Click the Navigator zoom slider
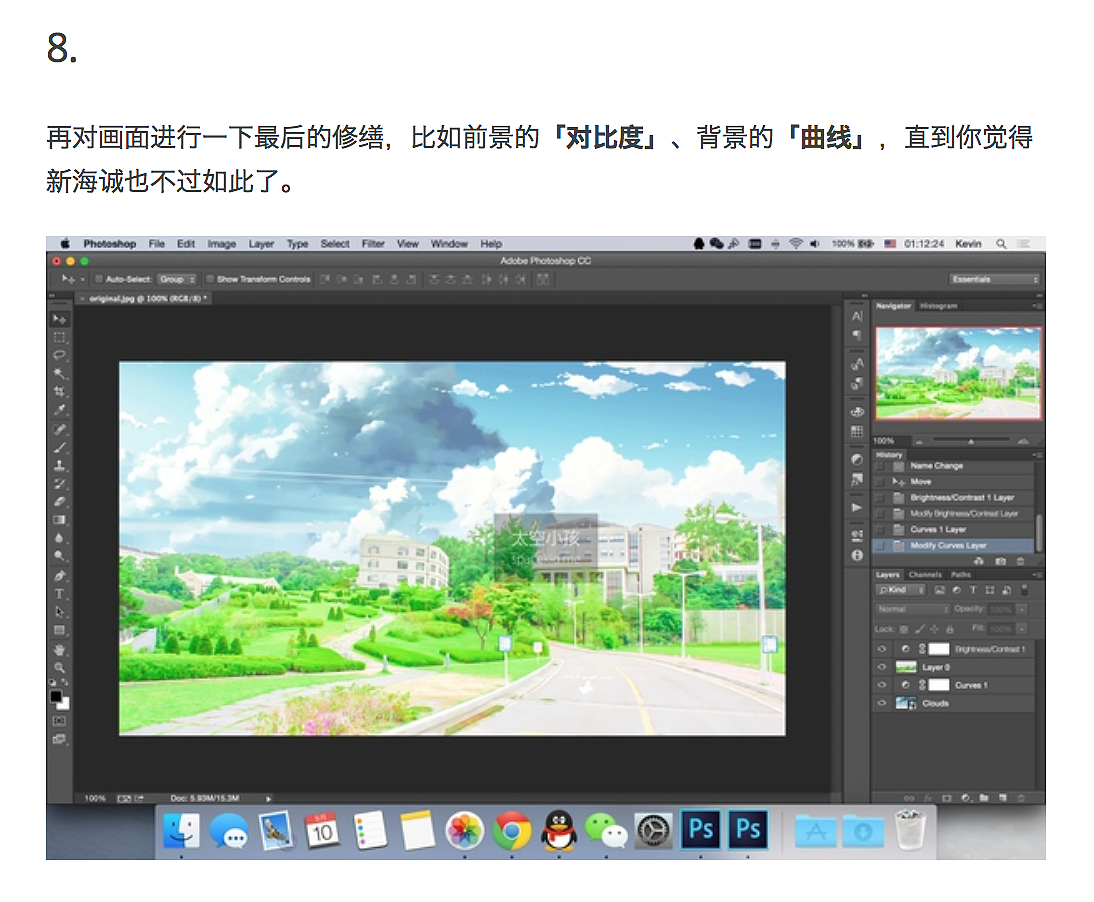 [x=971, y=441]
